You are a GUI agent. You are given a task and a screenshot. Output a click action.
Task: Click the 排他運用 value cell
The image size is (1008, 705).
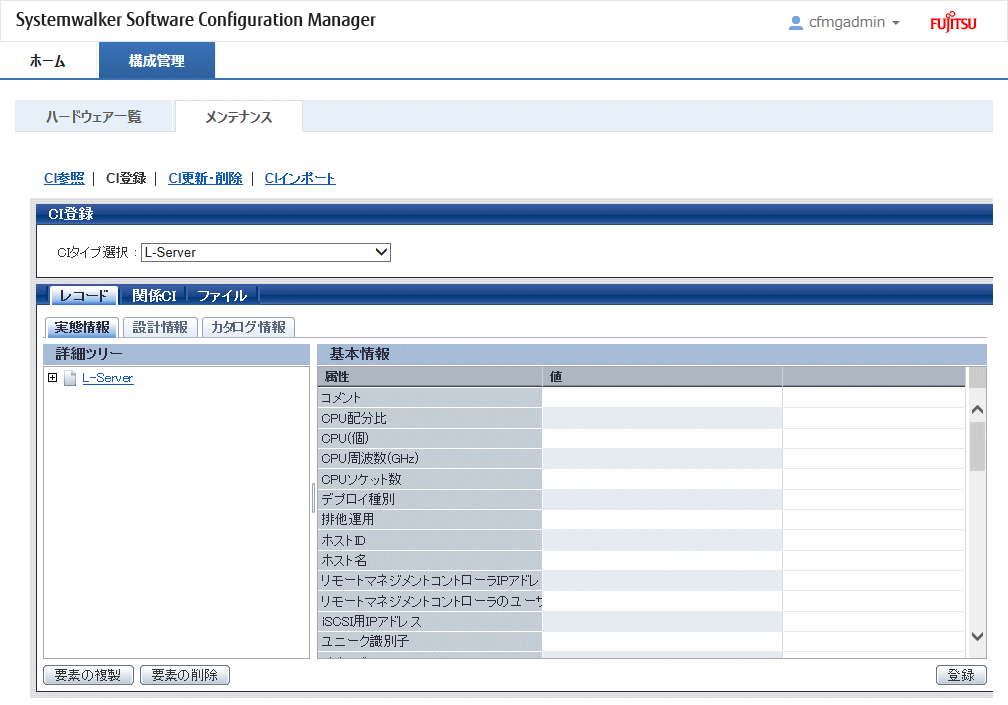point(662,520)
